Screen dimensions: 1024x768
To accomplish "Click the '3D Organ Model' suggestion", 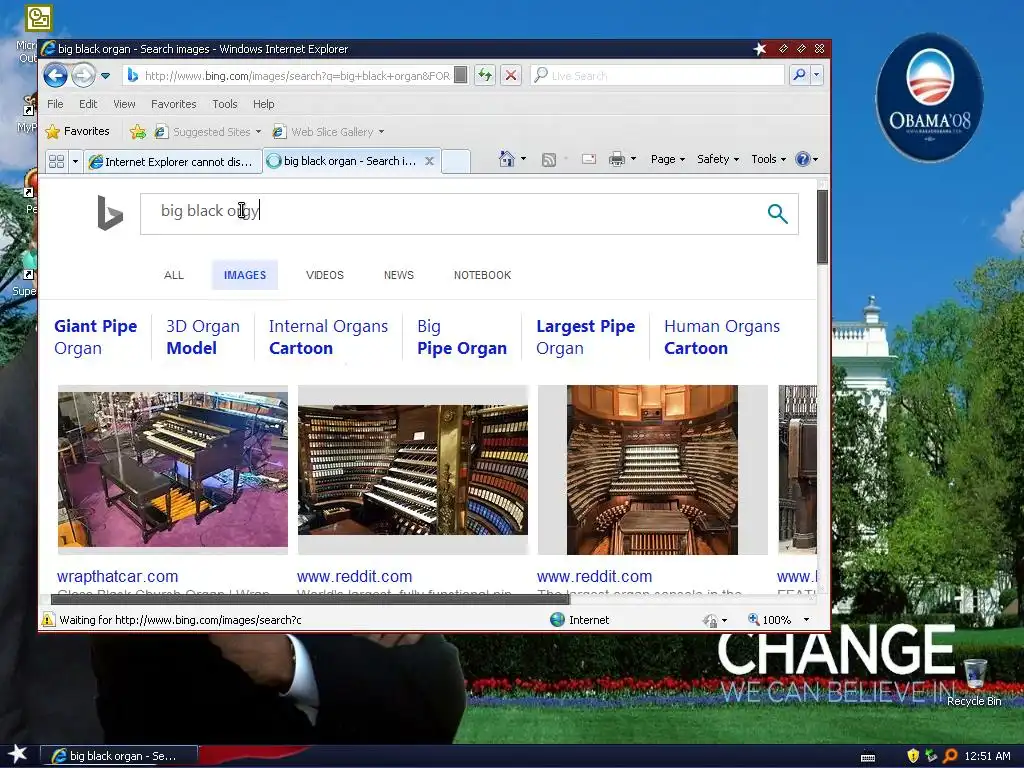I will [202, 337].
